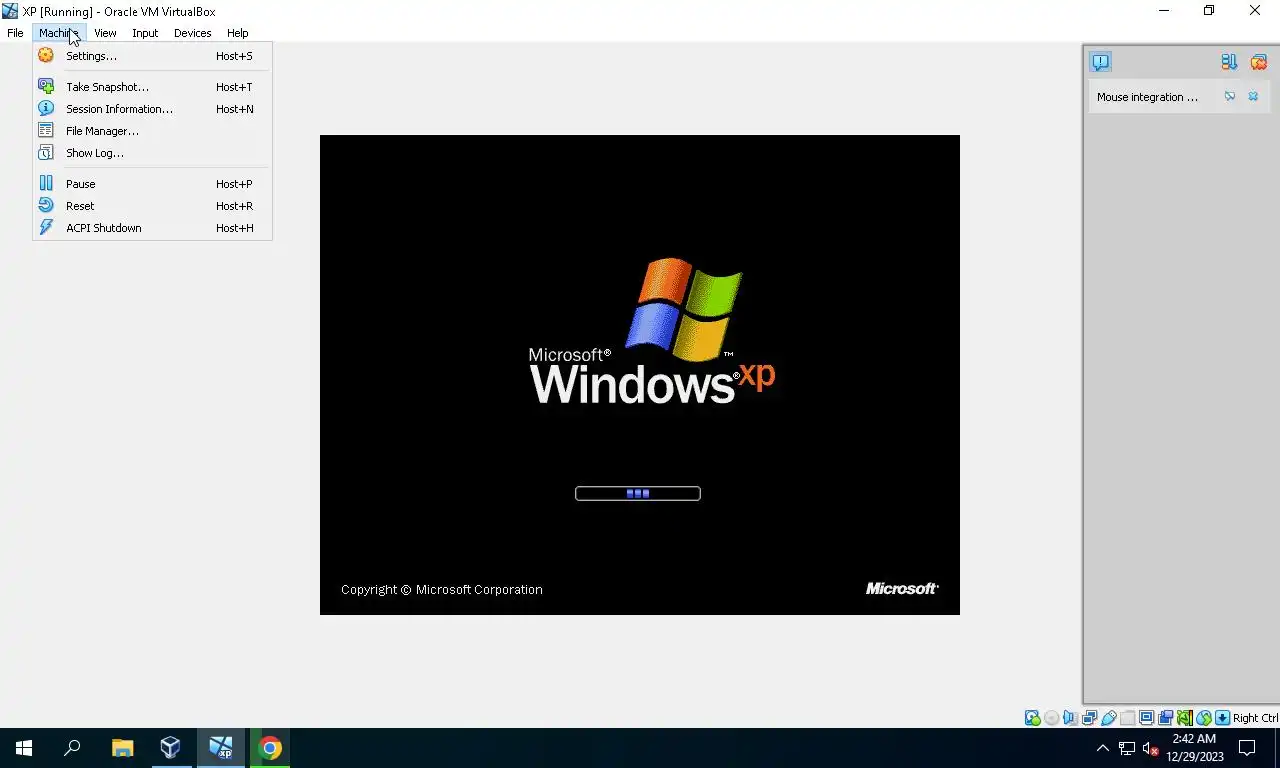
Task: Open the Windows notifications action center
Action: coord(1247,748)
